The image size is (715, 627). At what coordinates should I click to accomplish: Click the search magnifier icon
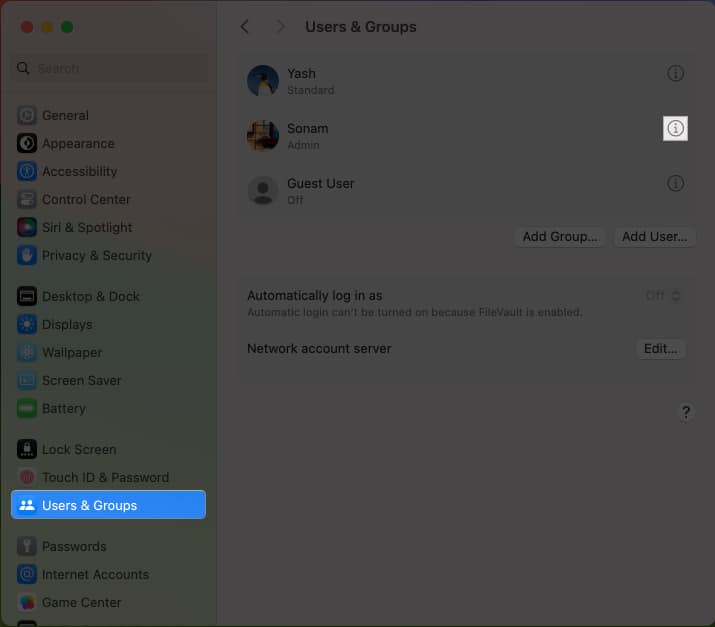coord(23,68)
